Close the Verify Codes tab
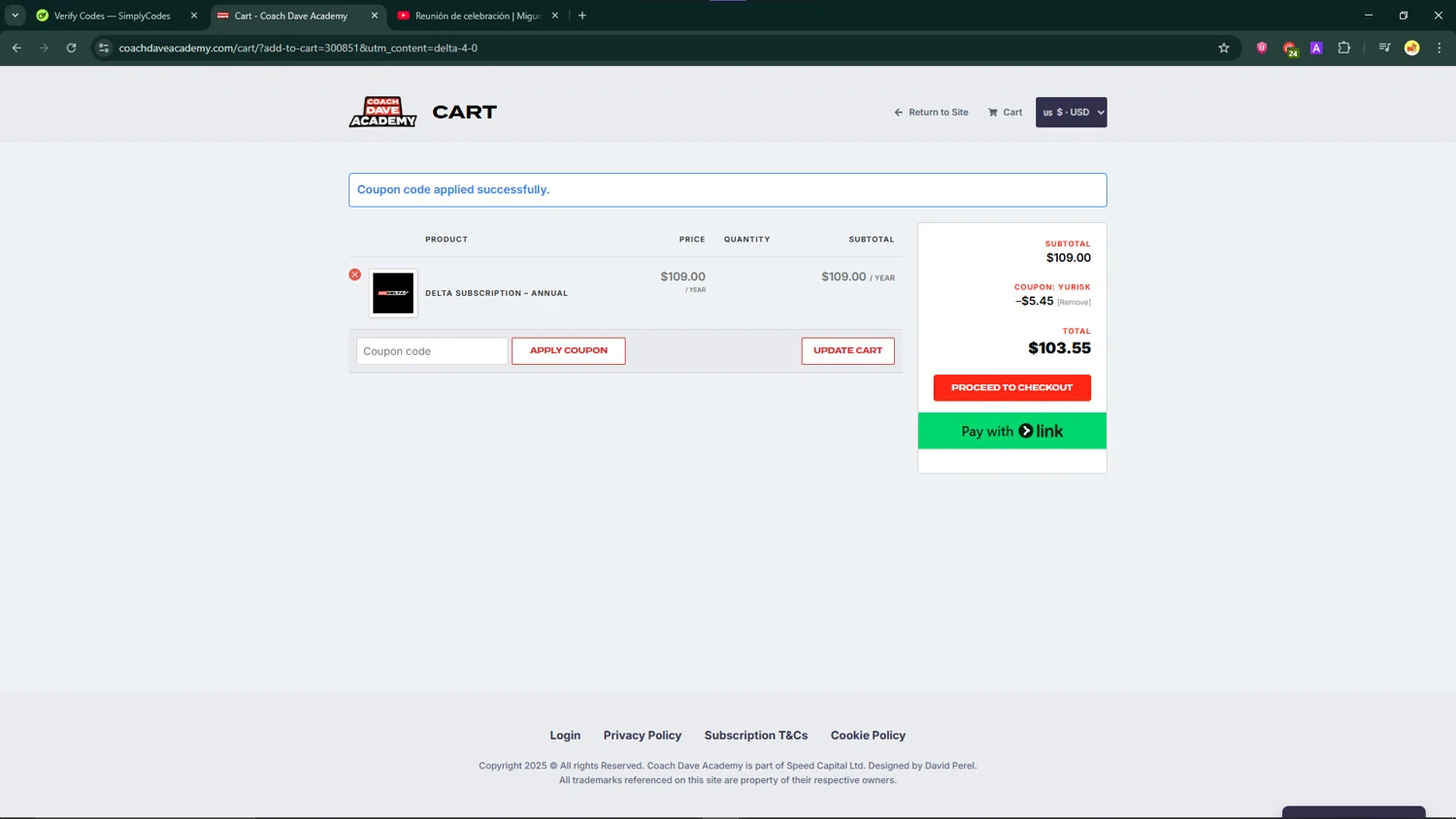The width and height of the screenshot is (1456, 819). (x=194, y=16)
